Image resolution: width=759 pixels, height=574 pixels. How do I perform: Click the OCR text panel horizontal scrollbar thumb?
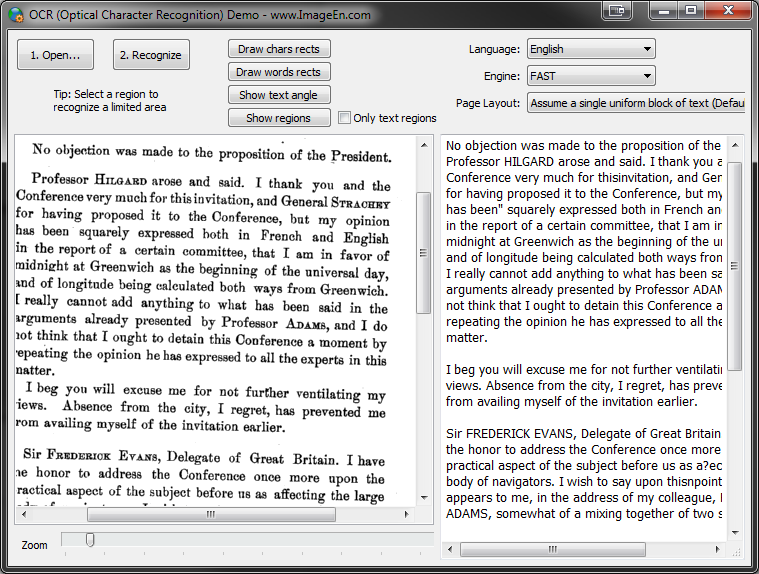click(553, 549)
